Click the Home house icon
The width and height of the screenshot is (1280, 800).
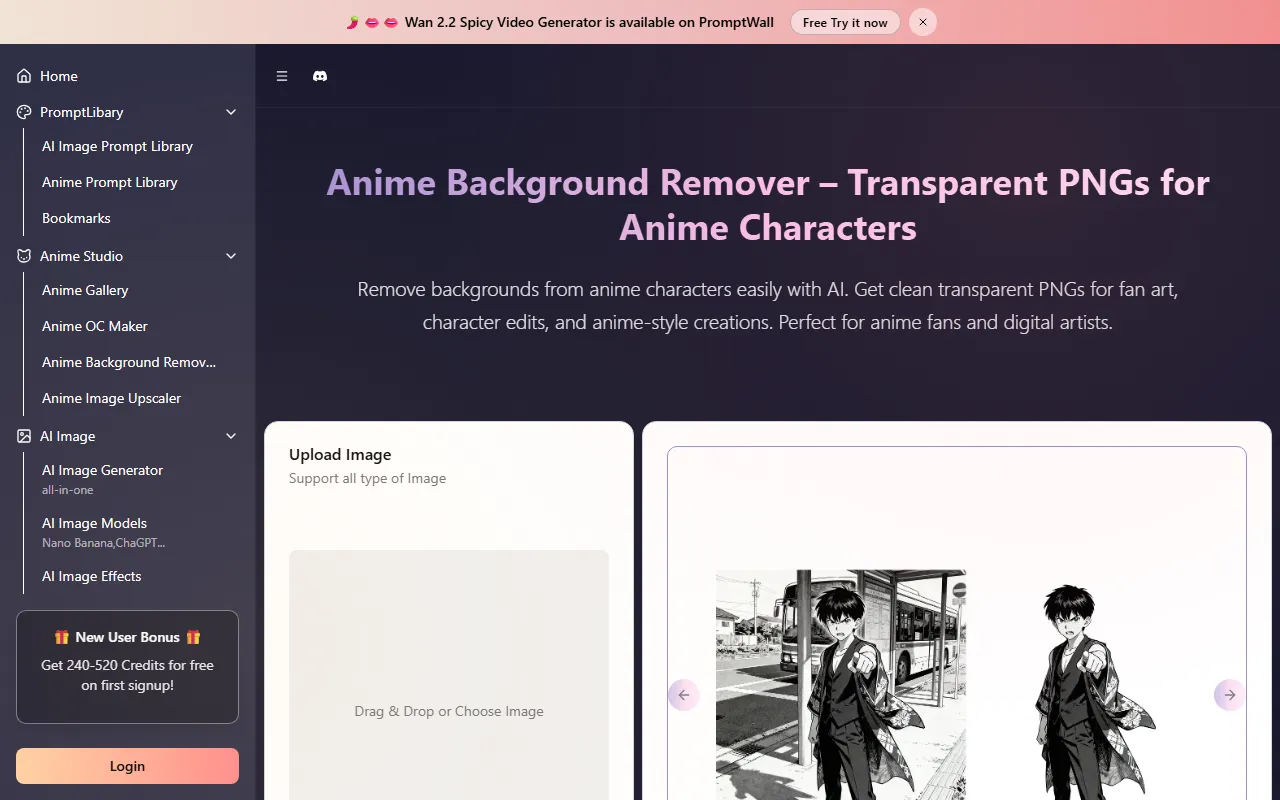(24, 76)
